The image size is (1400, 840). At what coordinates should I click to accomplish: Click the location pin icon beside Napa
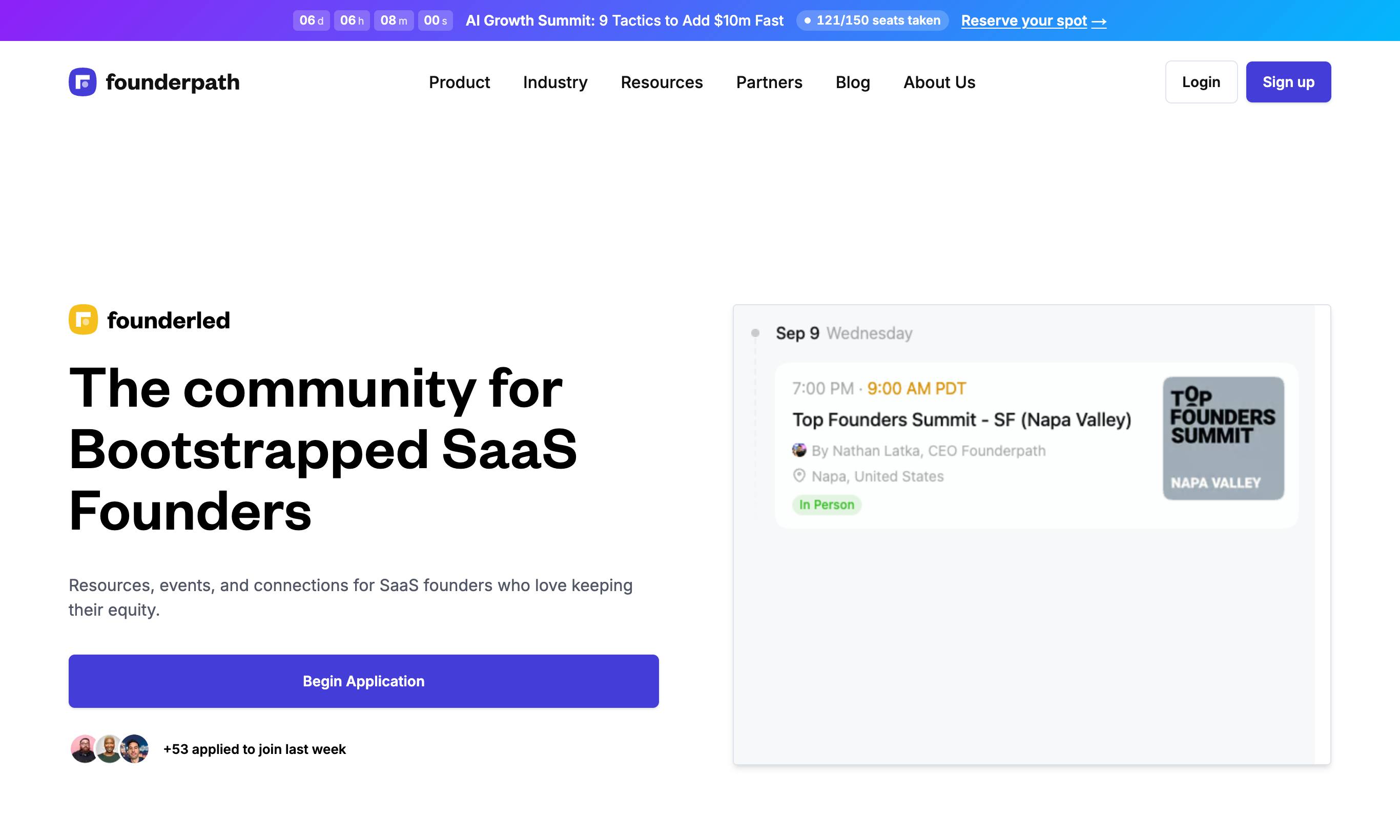[x=799, y=475]
